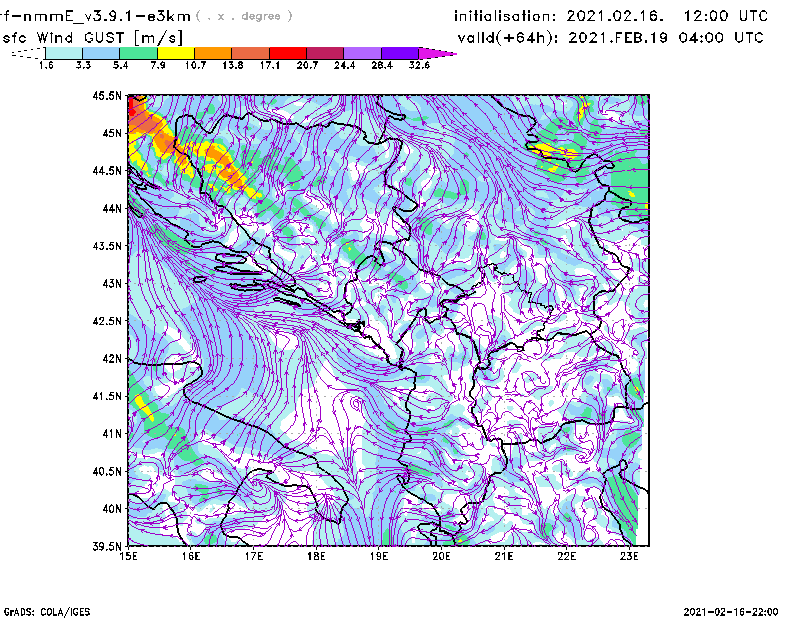Click the crimson 20.7–24.4 legend swatch

pos(325,53)
